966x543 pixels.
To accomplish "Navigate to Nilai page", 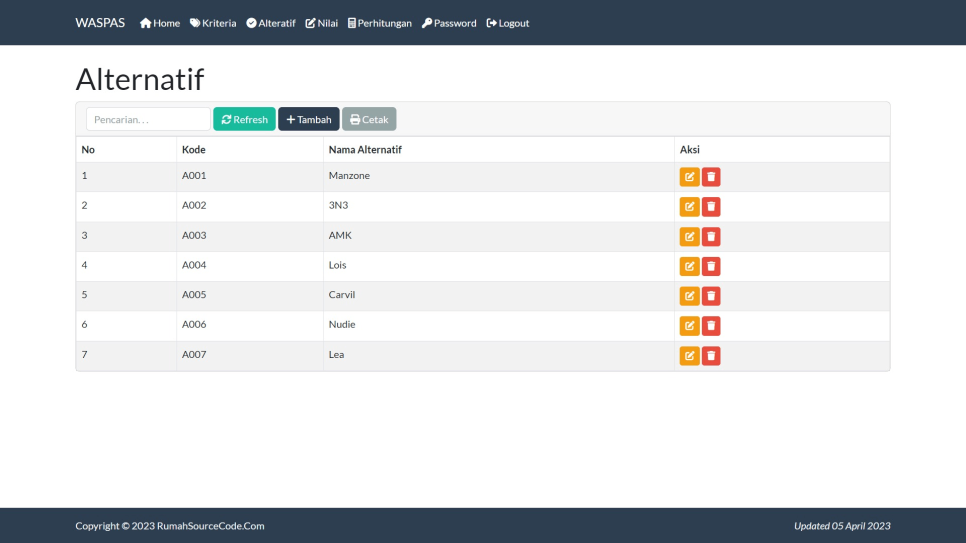I will click(x=322, y=23).
